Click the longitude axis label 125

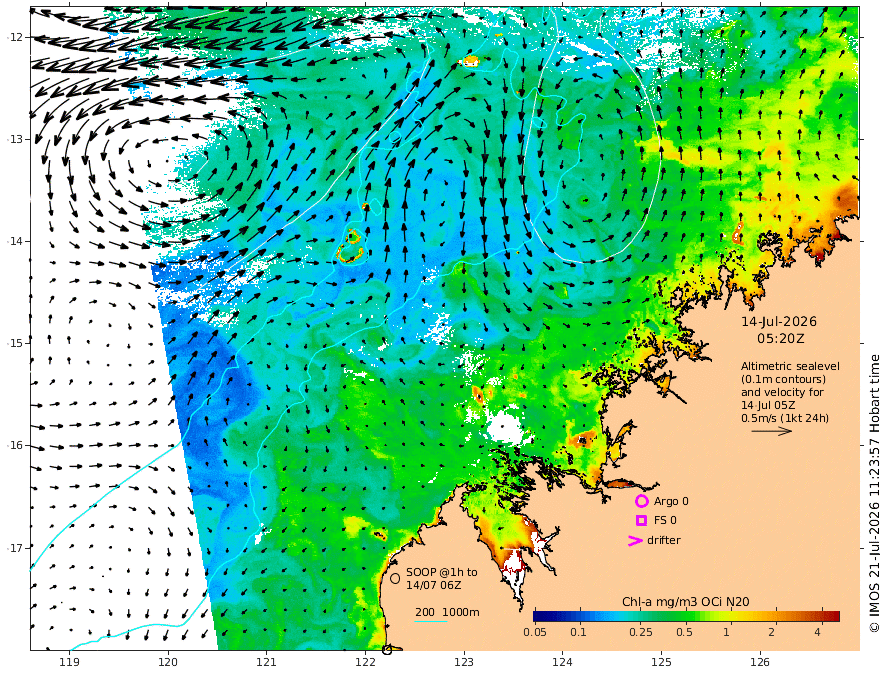662,662
